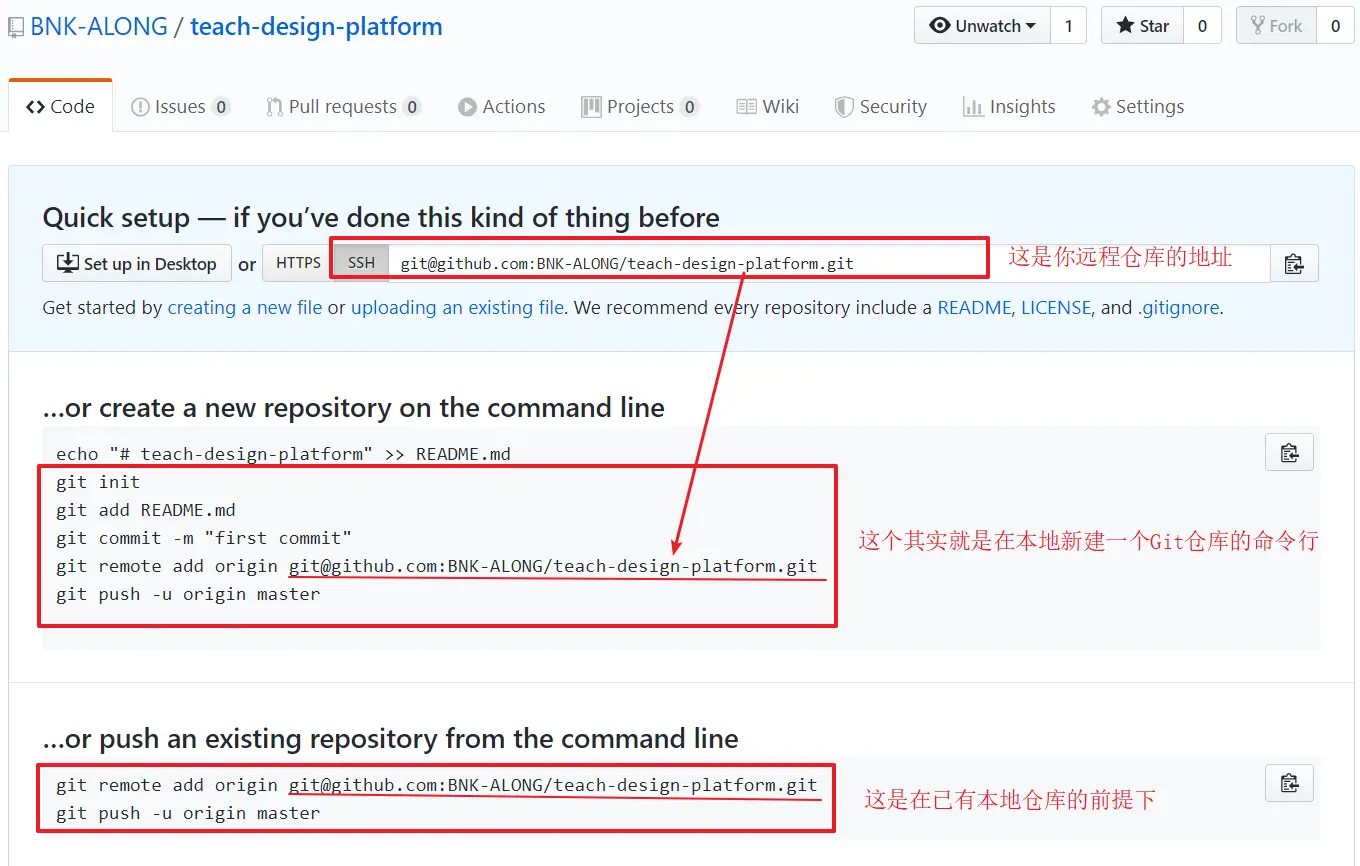The image size is (1360, 866).
Task: Click the repository book icon
Action: pyautogui.click(x=16, y=27)
